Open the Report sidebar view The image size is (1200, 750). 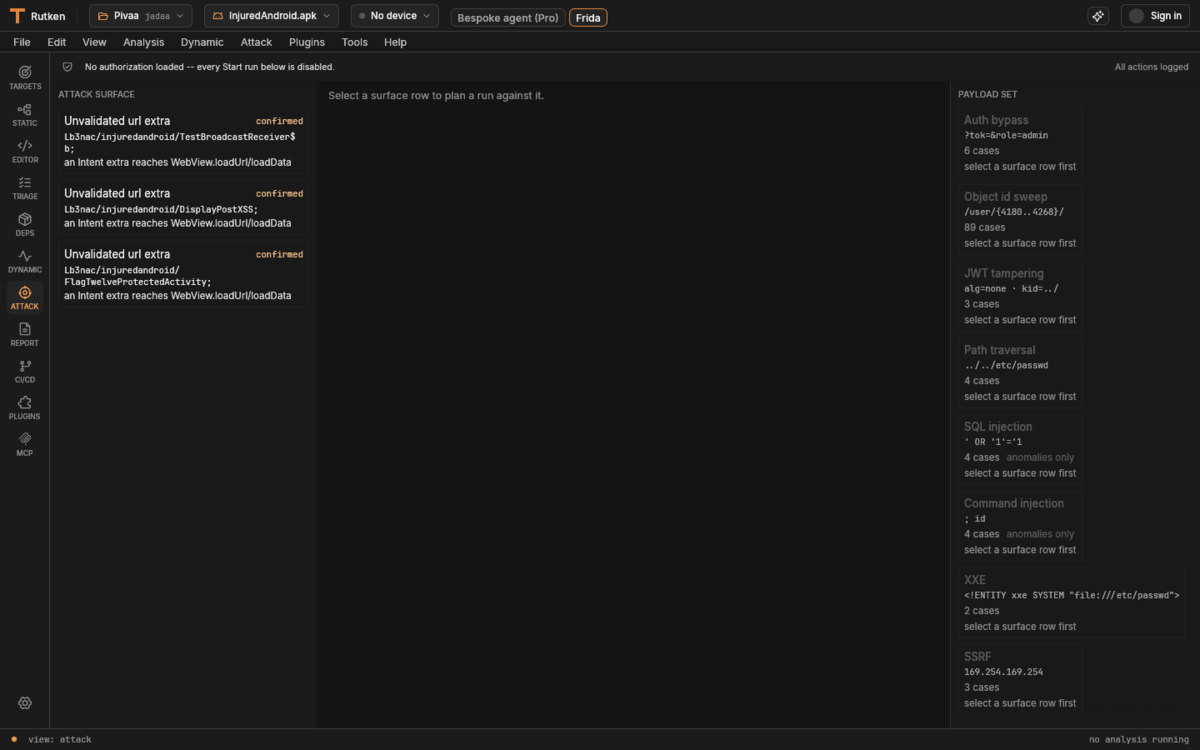click(25, 335)
